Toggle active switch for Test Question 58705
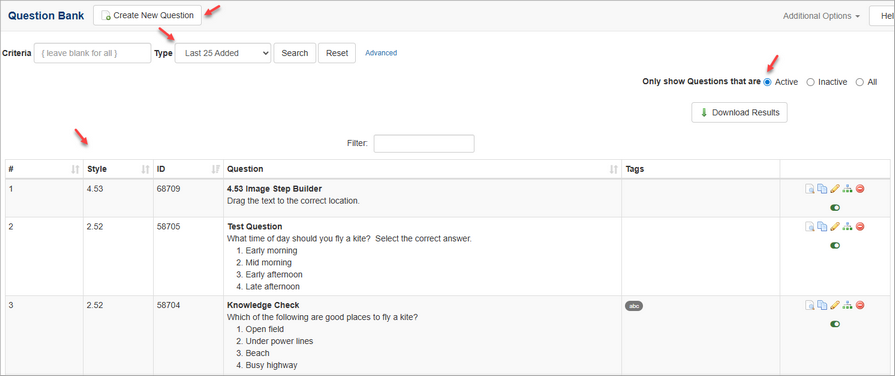Screen dimensions: 895x376 coord(835,245)
